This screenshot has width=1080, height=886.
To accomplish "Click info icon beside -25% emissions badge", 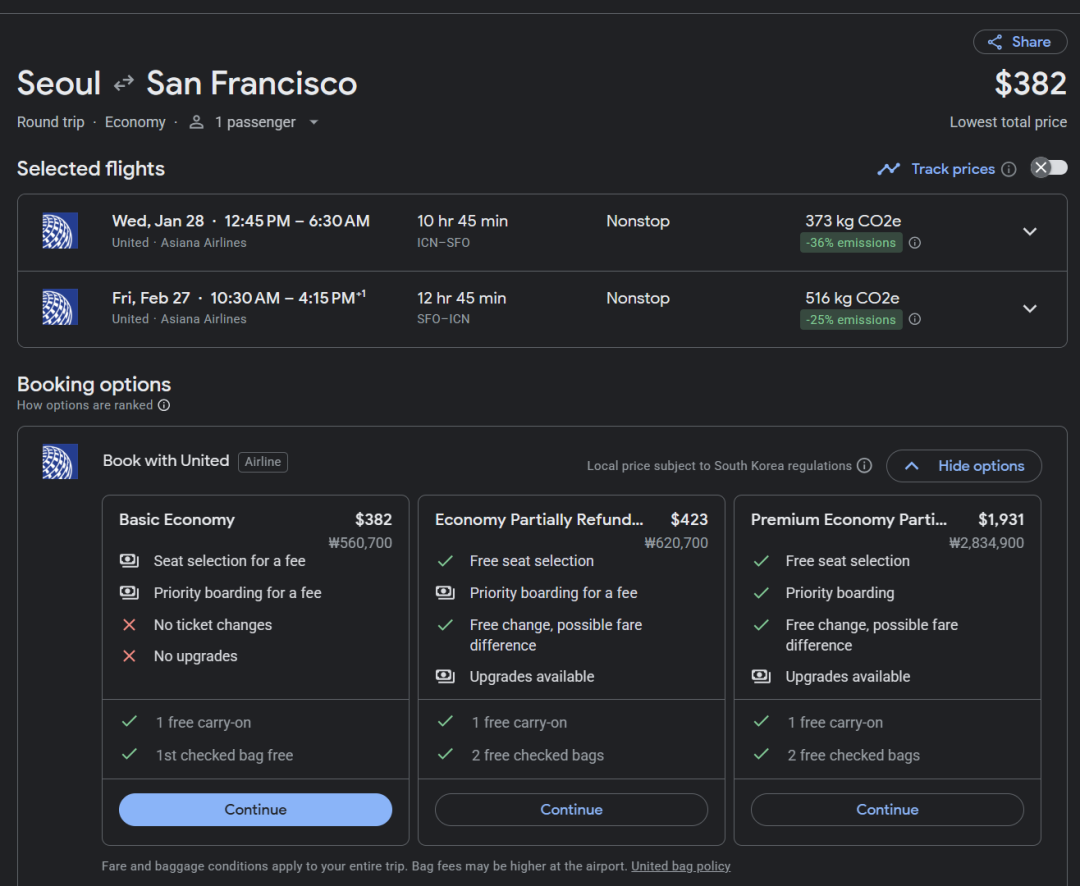I will 914,320.
